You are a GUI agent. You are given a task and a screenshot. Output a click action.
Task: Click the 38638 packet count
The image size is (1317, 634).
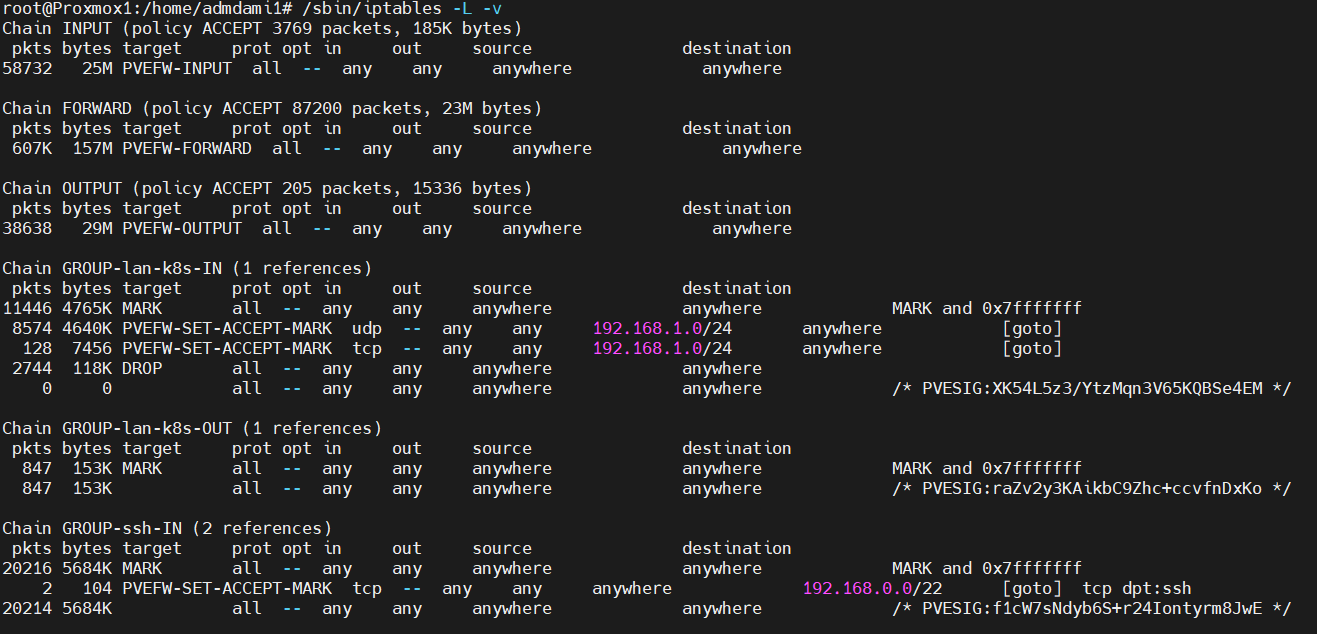[27, 228]
